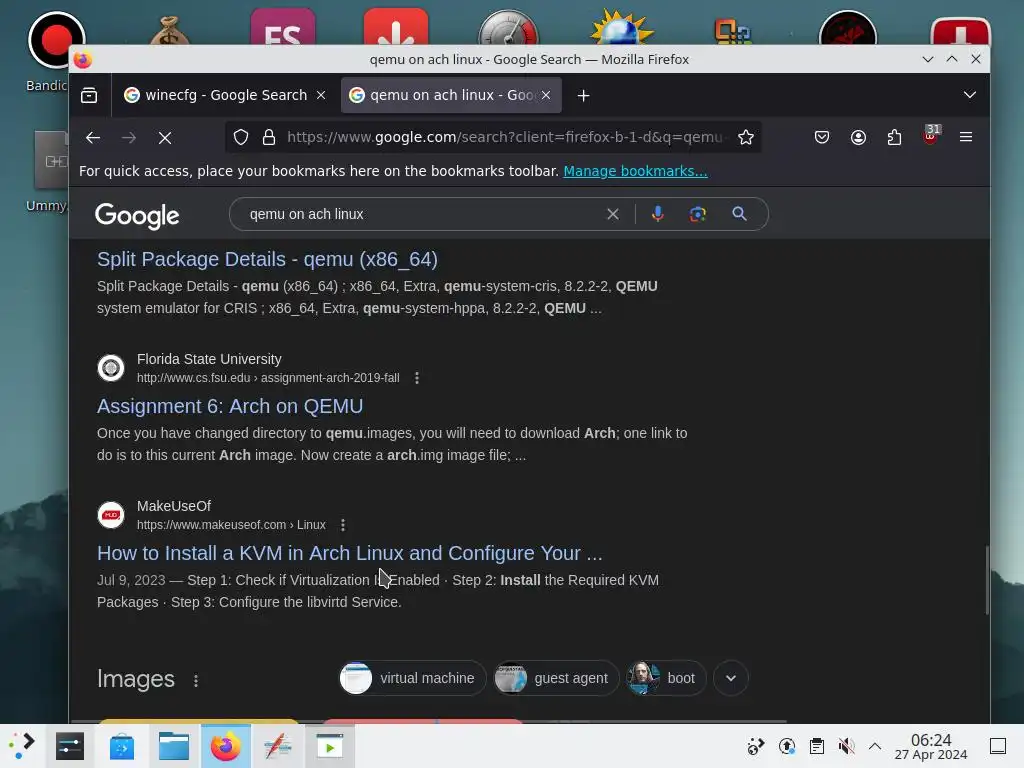Go back to the previous page
Screen dimensions: 1024x768
point(93,138)
